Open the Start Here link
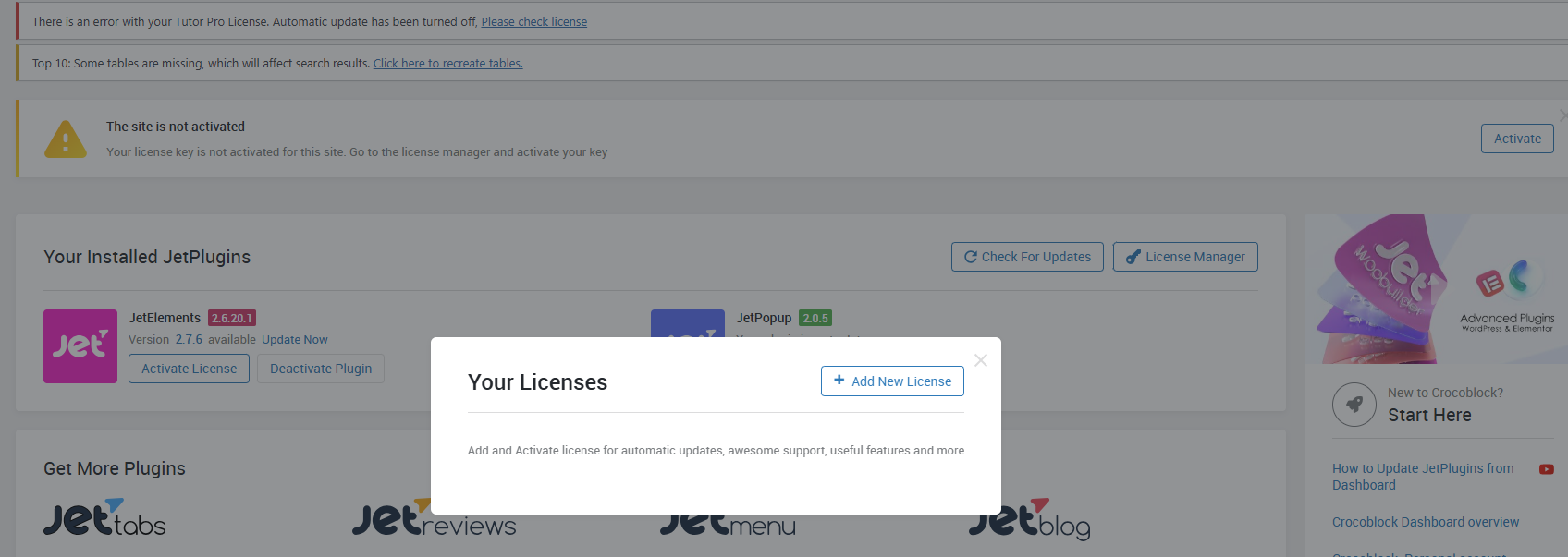Screen dimensions: 1568x557 (x=1429, y=416)
